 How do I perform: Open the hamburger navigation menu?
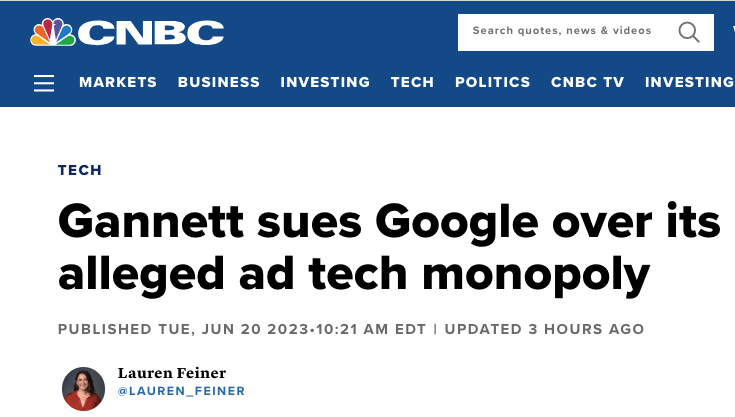44,83
